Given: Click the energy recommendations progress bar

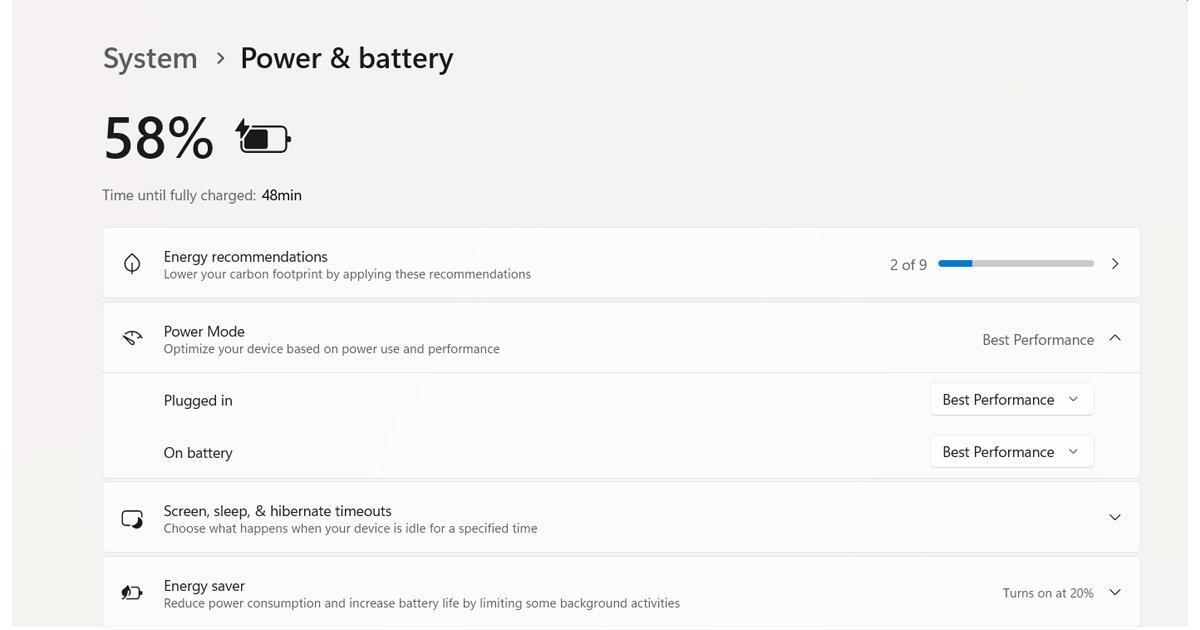Looking at the screenshot, I should click(x=1016, y=263).
